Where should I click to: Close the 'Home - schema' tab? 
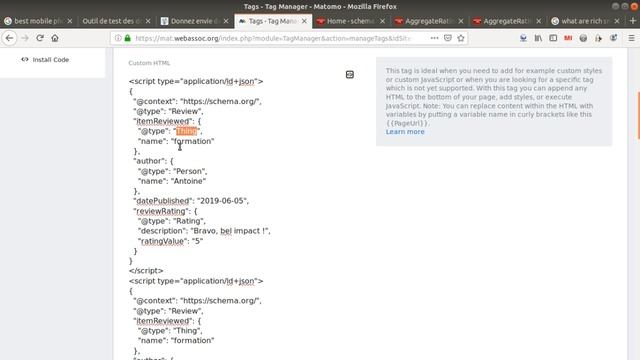[382, 21]
